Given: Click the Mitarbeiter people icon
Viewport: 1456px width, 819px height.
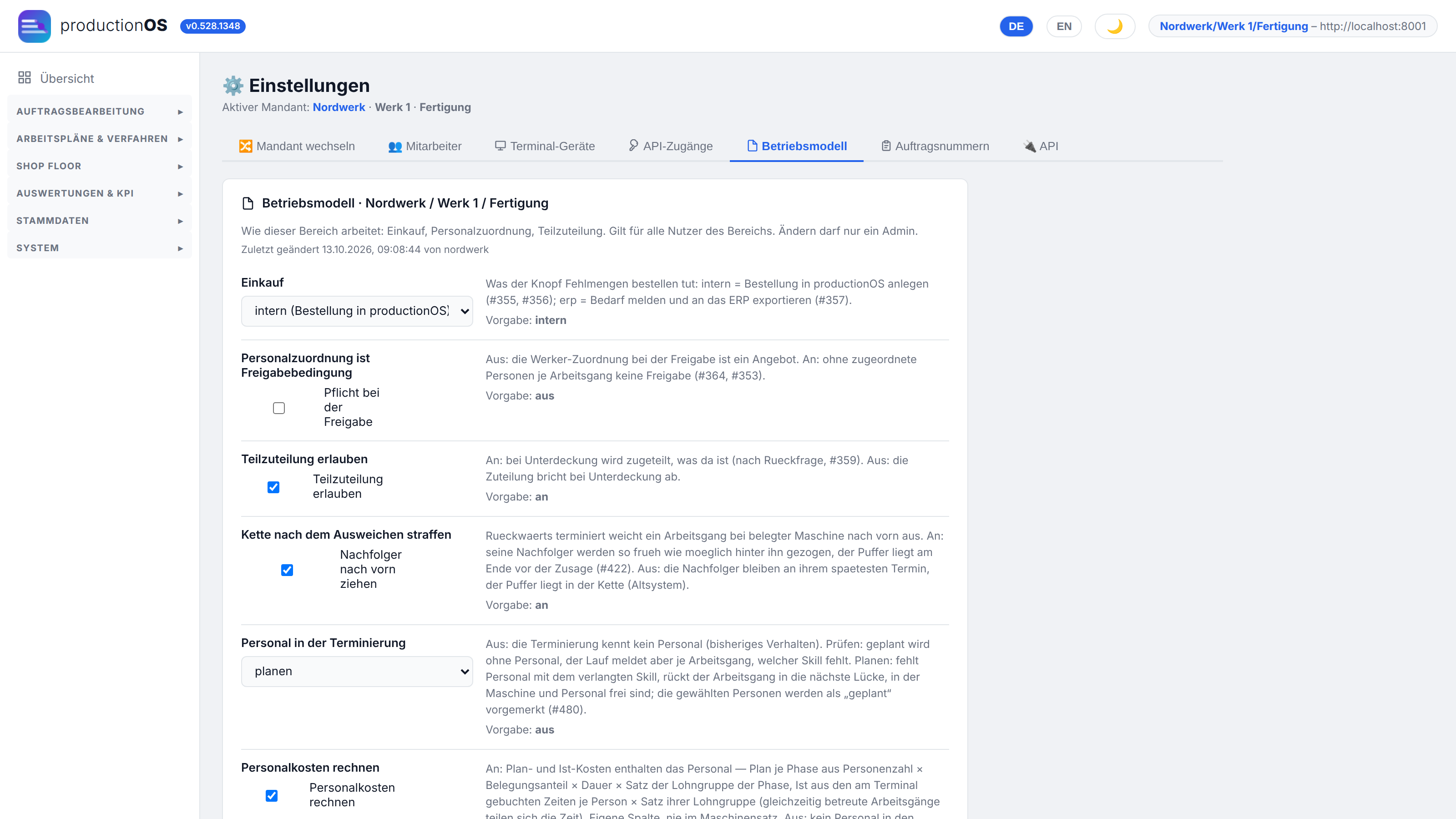Looking at the screenshot, I should [395, 147].
